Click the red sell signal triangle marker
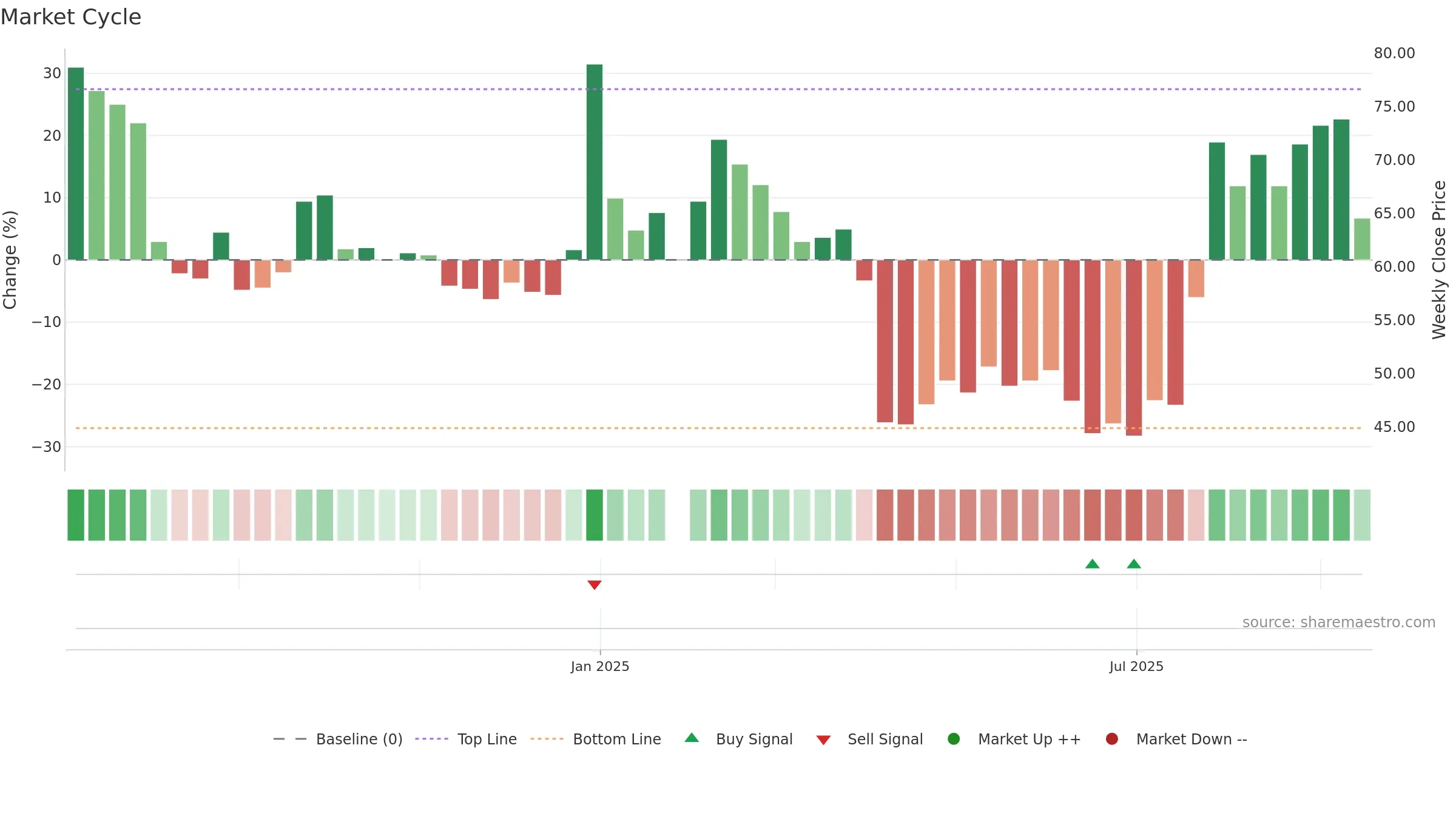The width and height of the screenshot is (1456, 819). pyautogui.click(x=595, y=585)
